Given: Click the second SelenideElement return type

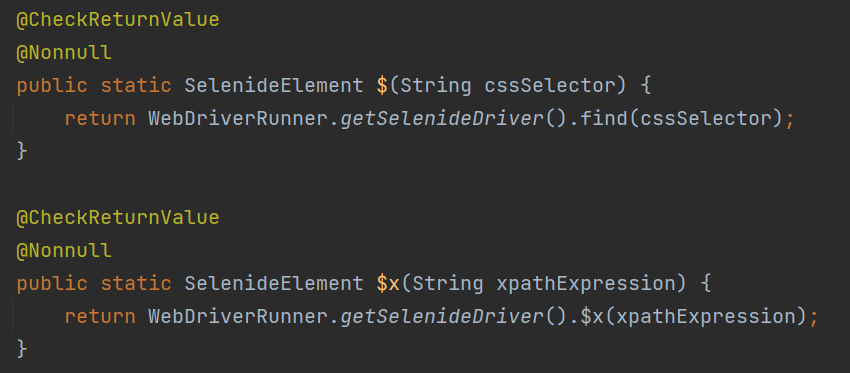Looking at the screenshot, I should point(274,284).
